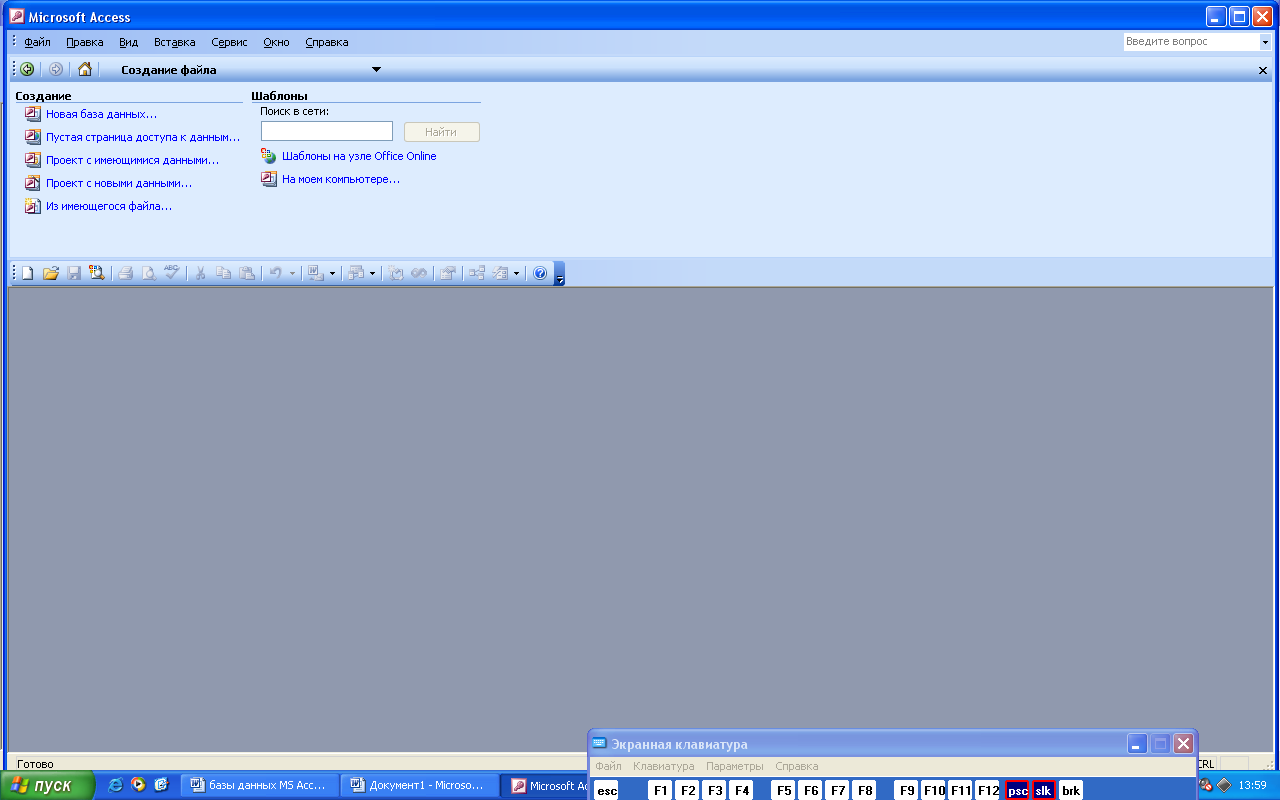Click the green Back arrow in task pane

(27, 69)
